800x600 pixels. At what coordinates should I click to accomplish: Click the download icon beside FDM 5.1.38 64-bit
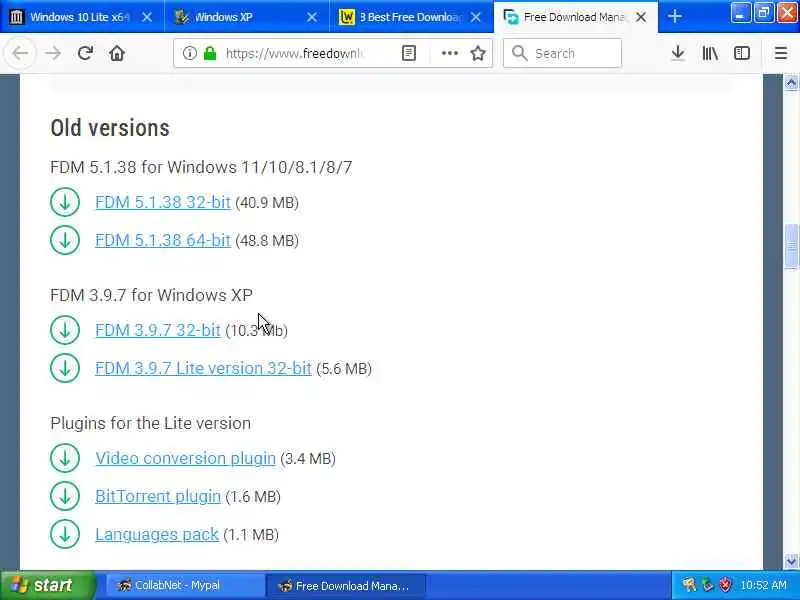tap(65, 240)
